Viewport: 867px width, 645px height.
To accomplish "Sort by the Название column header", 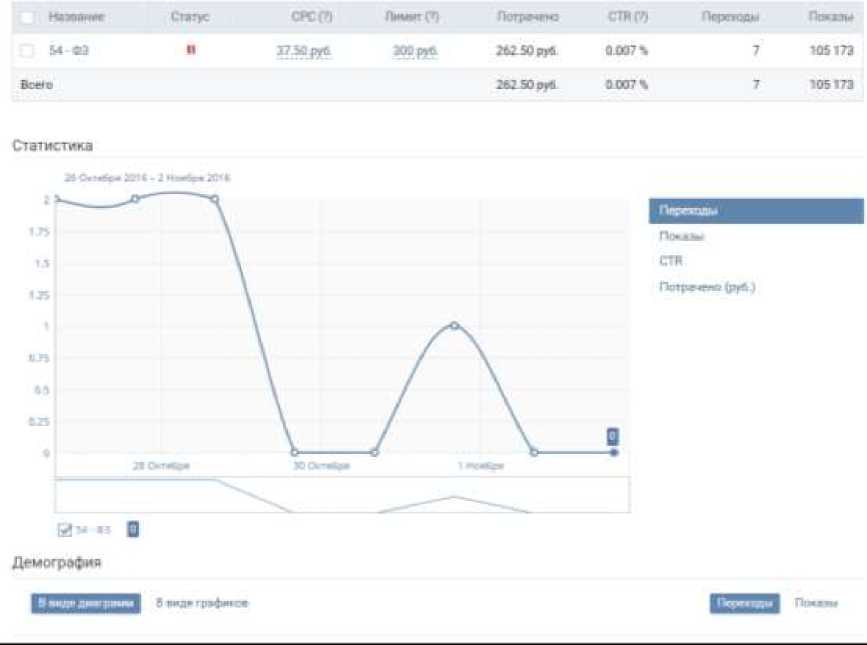I will 76,17.
